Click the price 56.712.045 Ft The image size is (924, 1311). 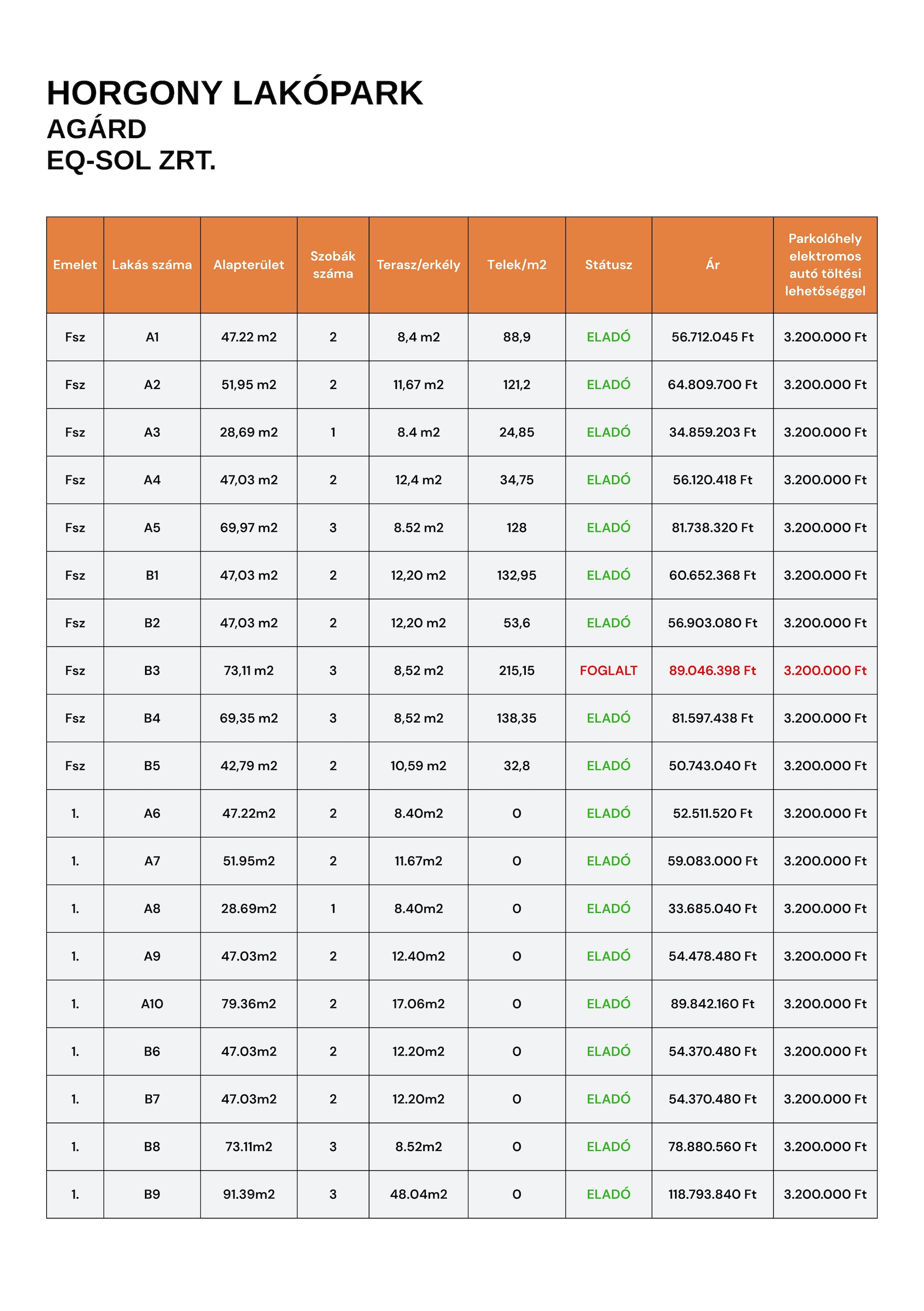coord(712,337)
